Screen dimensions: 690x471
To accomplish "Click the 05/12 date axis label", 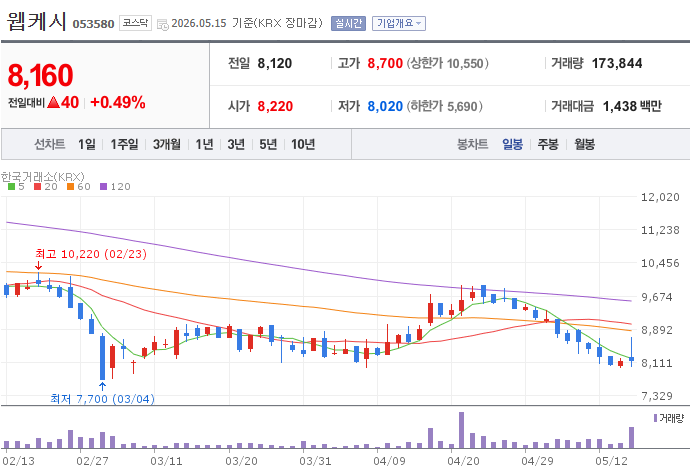I will pyautogui.click(x=611, y=461).
